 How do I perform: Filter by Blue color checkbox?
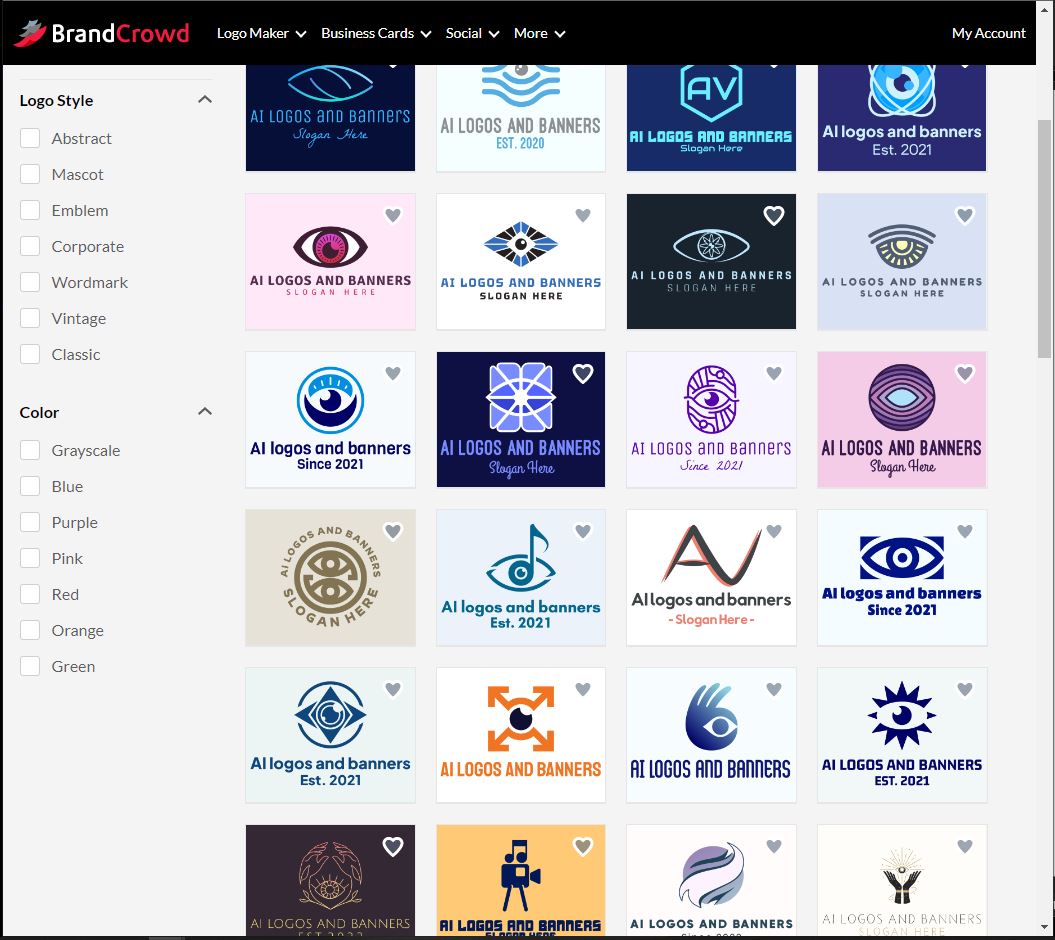30,486
